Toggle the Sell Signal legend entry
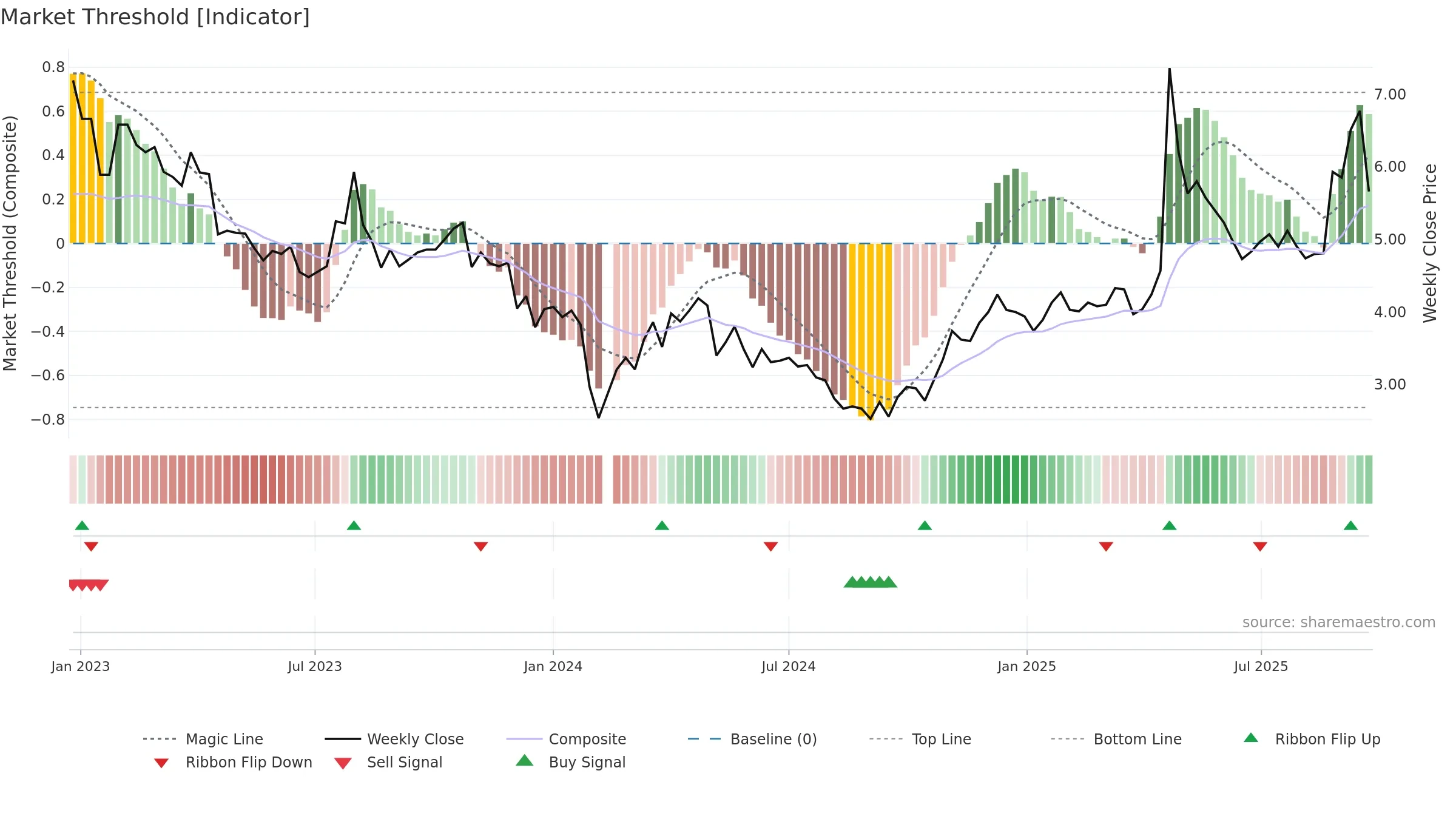The height and width of the screenshot is (819, 1456). point(388,762)
